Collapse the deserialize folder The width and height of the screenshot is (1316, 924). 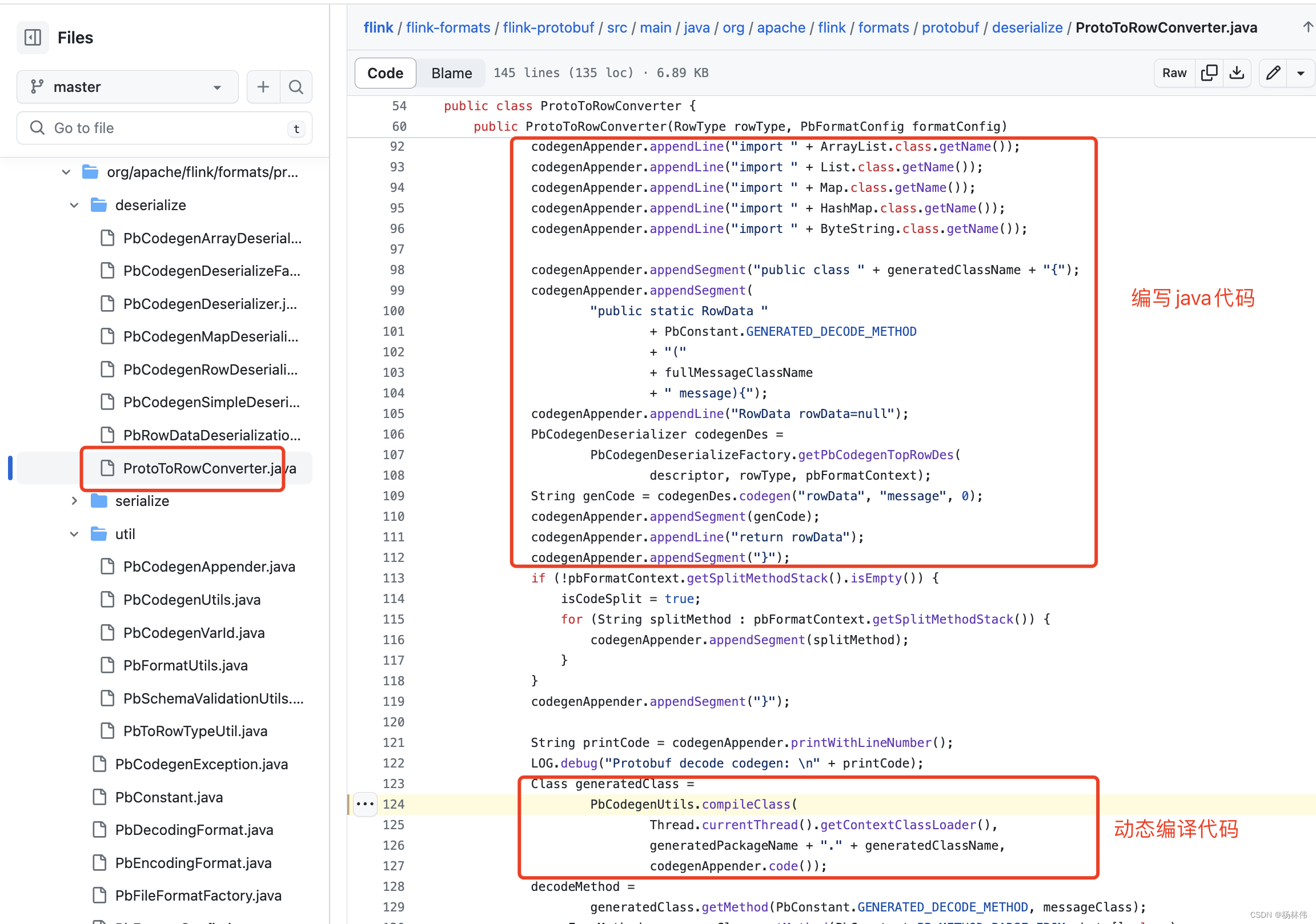(74, 205)
